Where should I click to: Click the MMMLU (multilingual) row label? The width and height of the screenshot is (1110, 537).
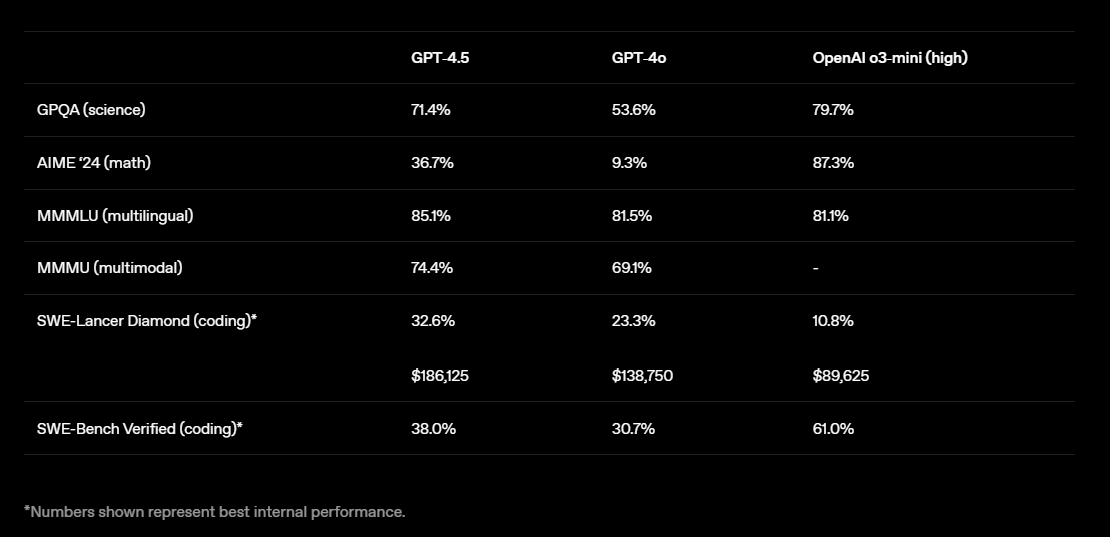[x=115, y=216]
